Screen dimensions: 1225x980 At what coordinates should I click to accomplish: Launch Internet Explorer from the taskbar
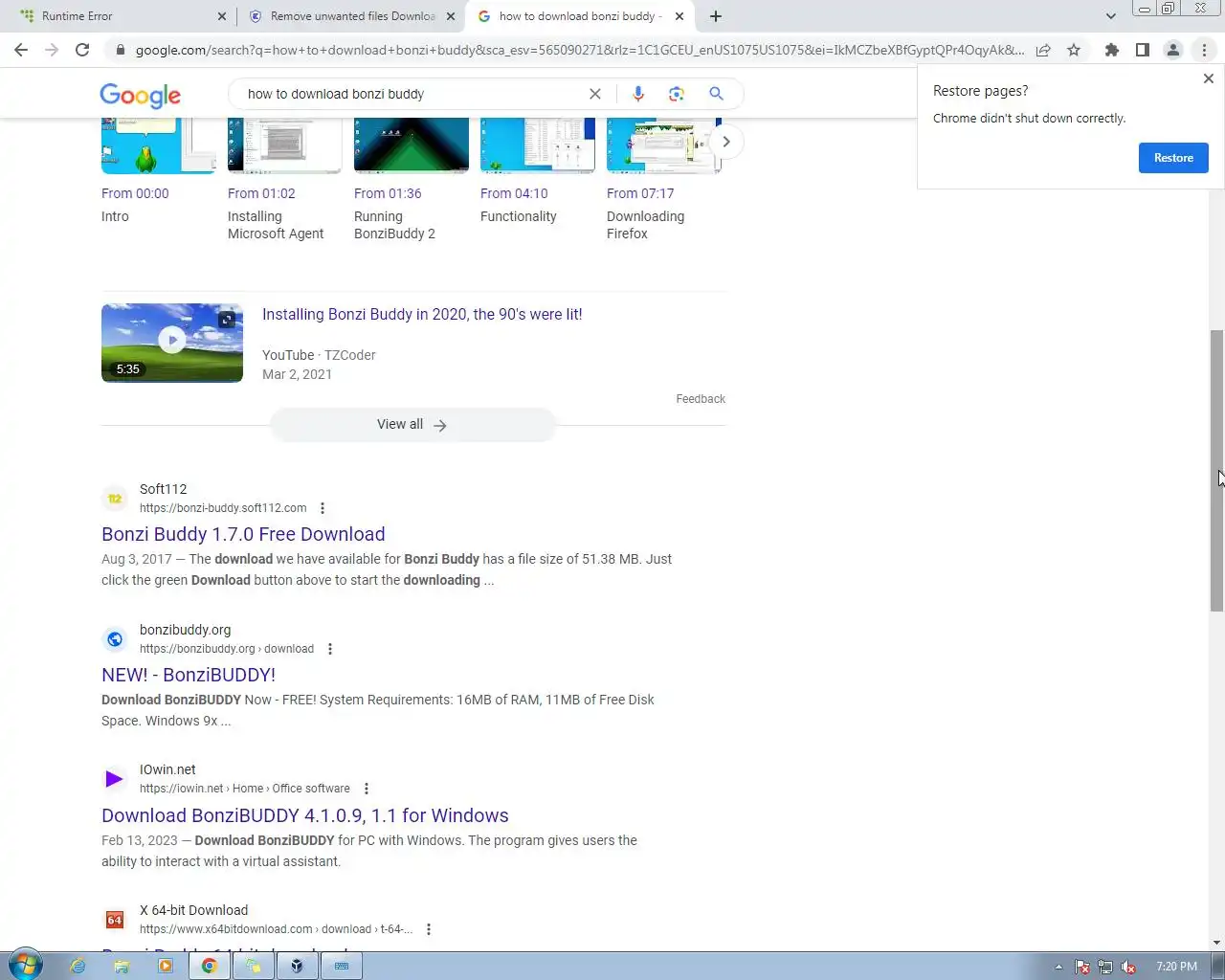point(78,966)
